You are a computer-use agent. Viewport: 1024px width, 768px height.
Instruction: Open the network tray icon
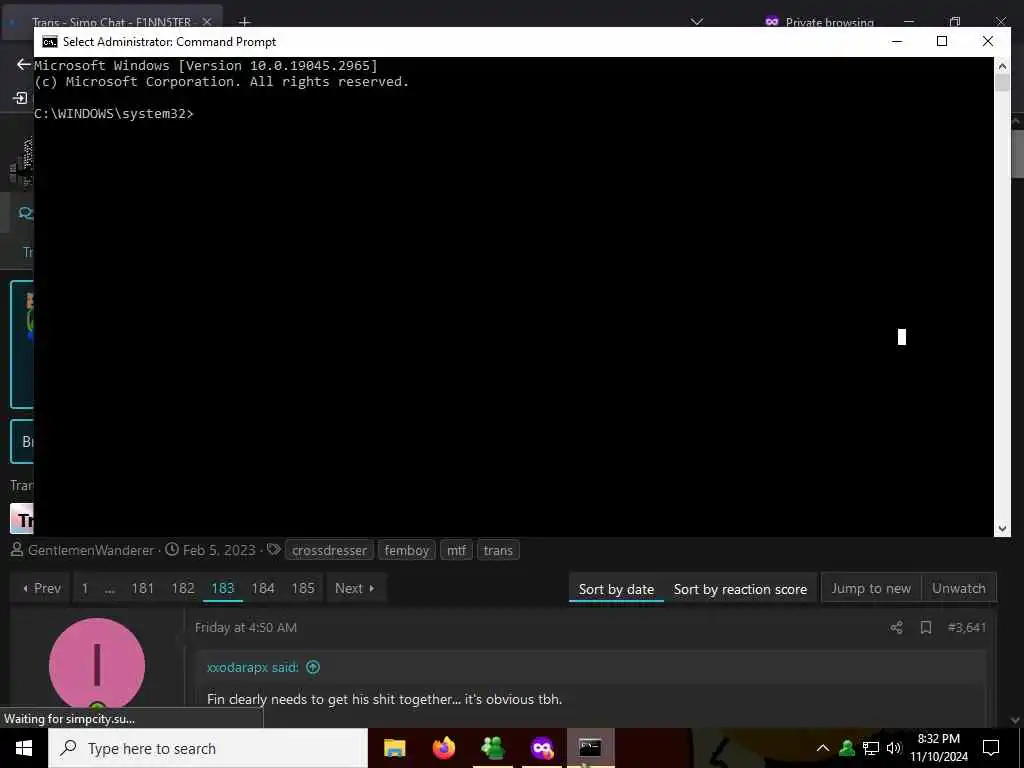click(871, 748)
